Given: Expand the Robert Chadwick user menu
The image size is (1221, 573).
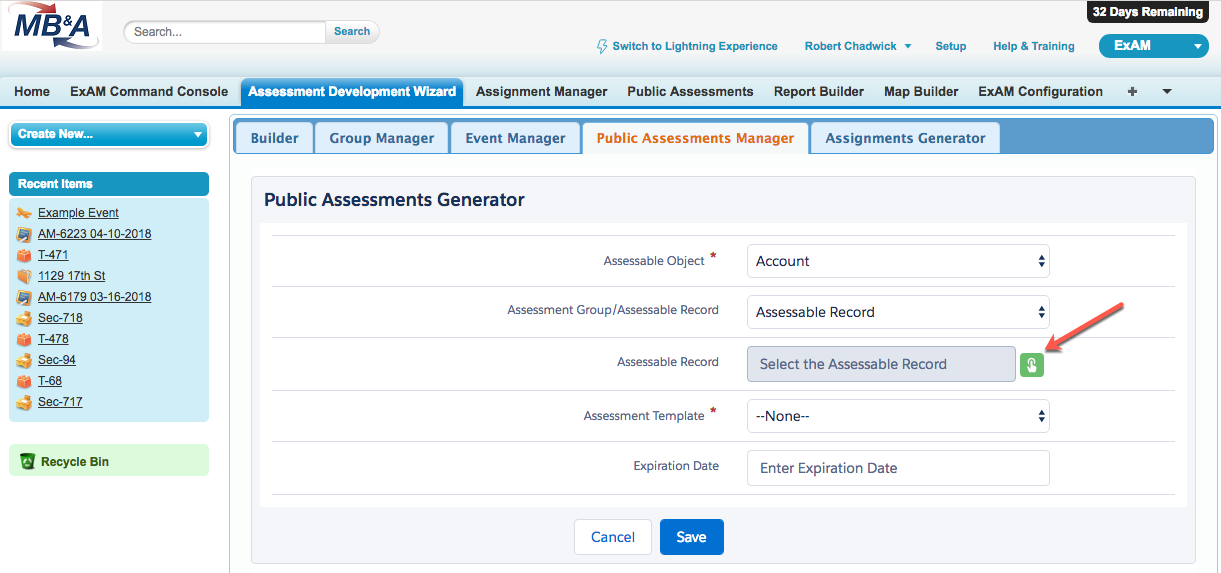Looking at the screenshot, I should [x=858, y=46].
